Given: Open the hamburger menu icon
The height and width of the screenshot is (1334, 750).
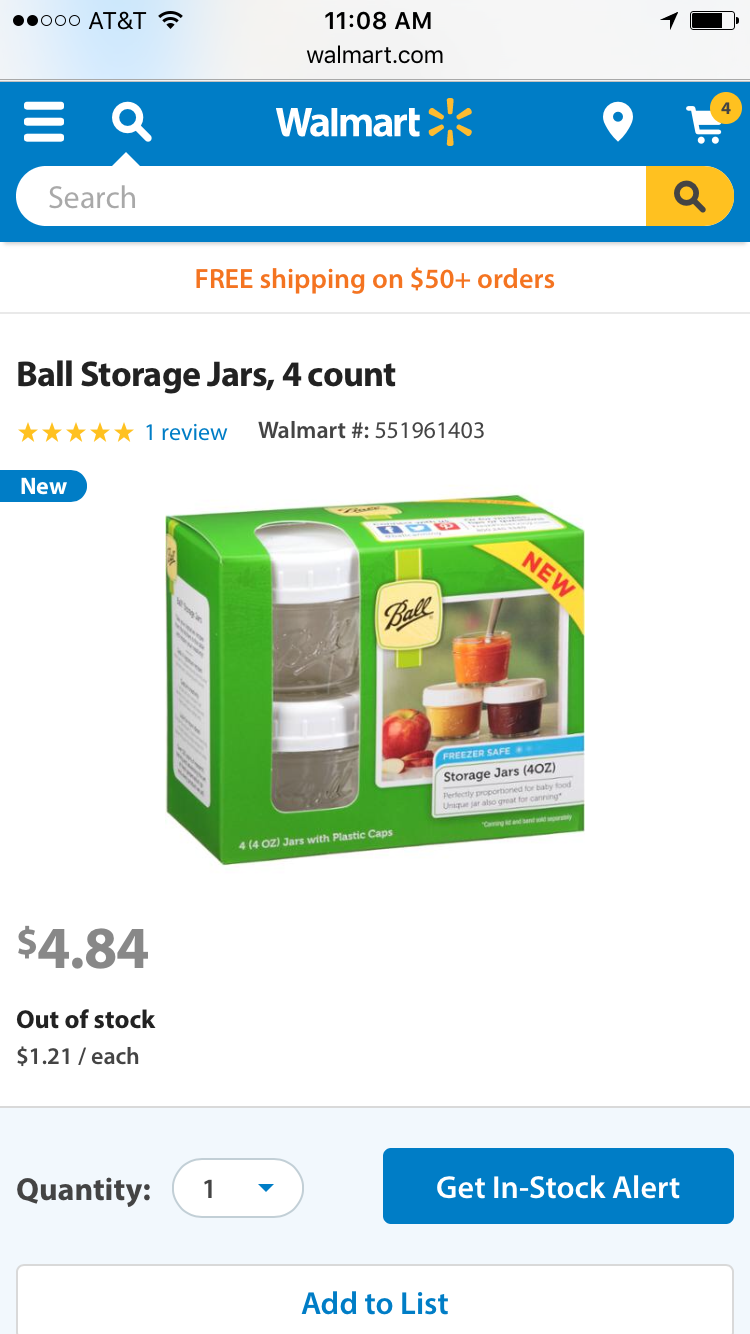Looking at the screenshot, I should click(44, 123).
